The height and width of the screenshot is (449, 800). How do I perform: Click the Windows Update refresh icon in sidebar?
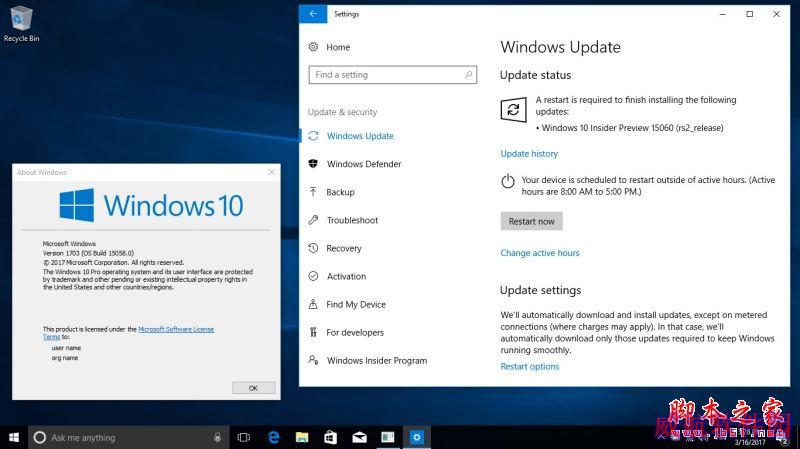(x=313, y=136)
